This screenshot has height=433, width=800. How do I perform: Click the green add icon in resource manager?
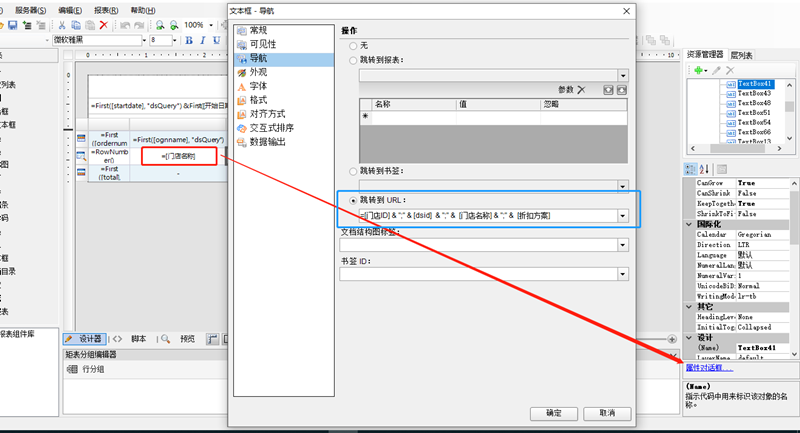point(698,71)
